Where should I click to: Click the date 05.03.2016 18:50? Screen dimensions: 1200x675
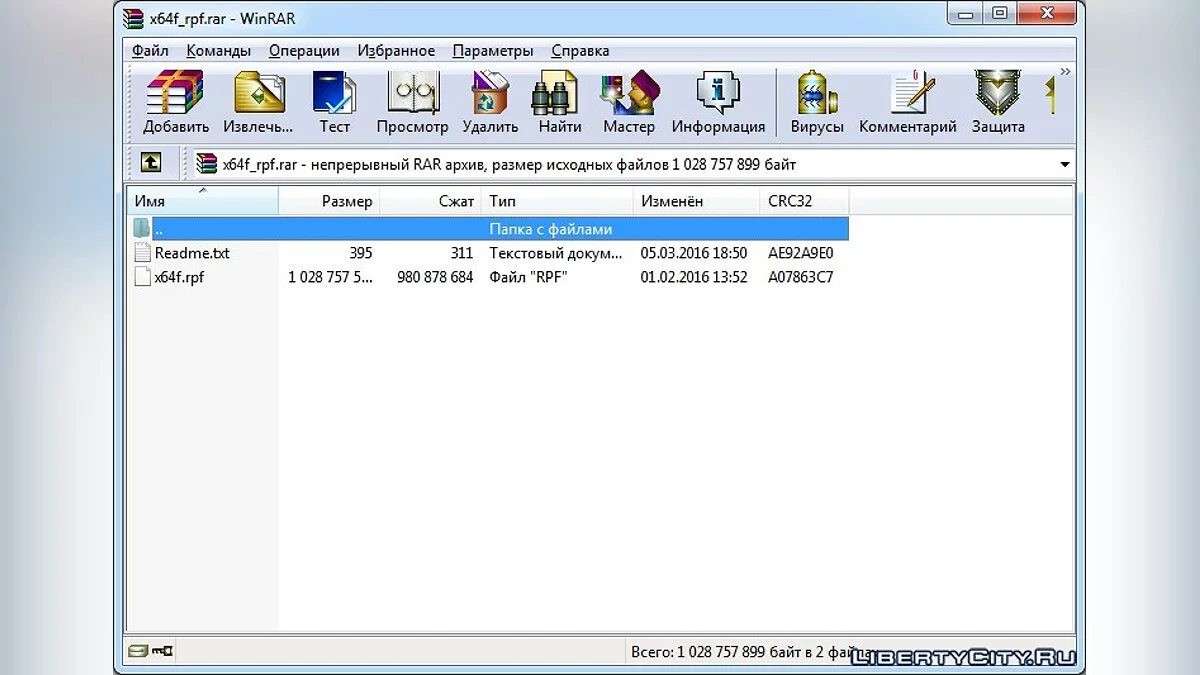[694, 253]
